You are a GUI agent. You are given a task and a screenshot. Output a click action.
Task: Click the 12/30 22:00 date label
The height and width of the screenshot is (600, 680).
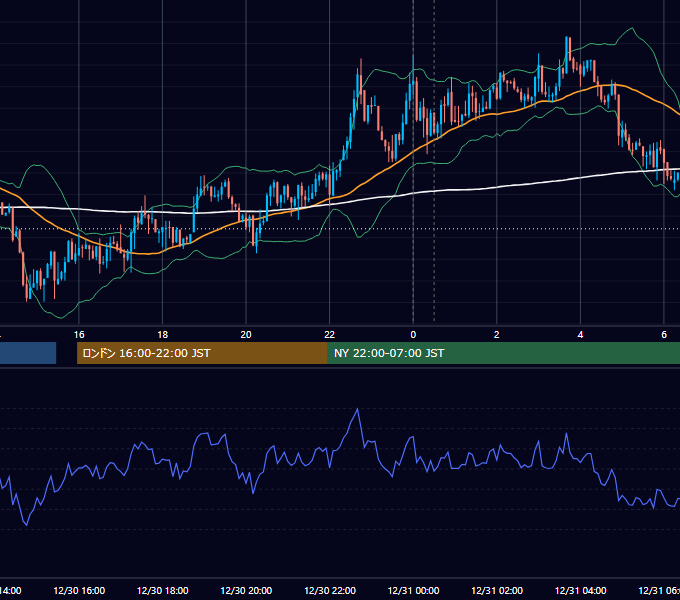pos(330,590)
